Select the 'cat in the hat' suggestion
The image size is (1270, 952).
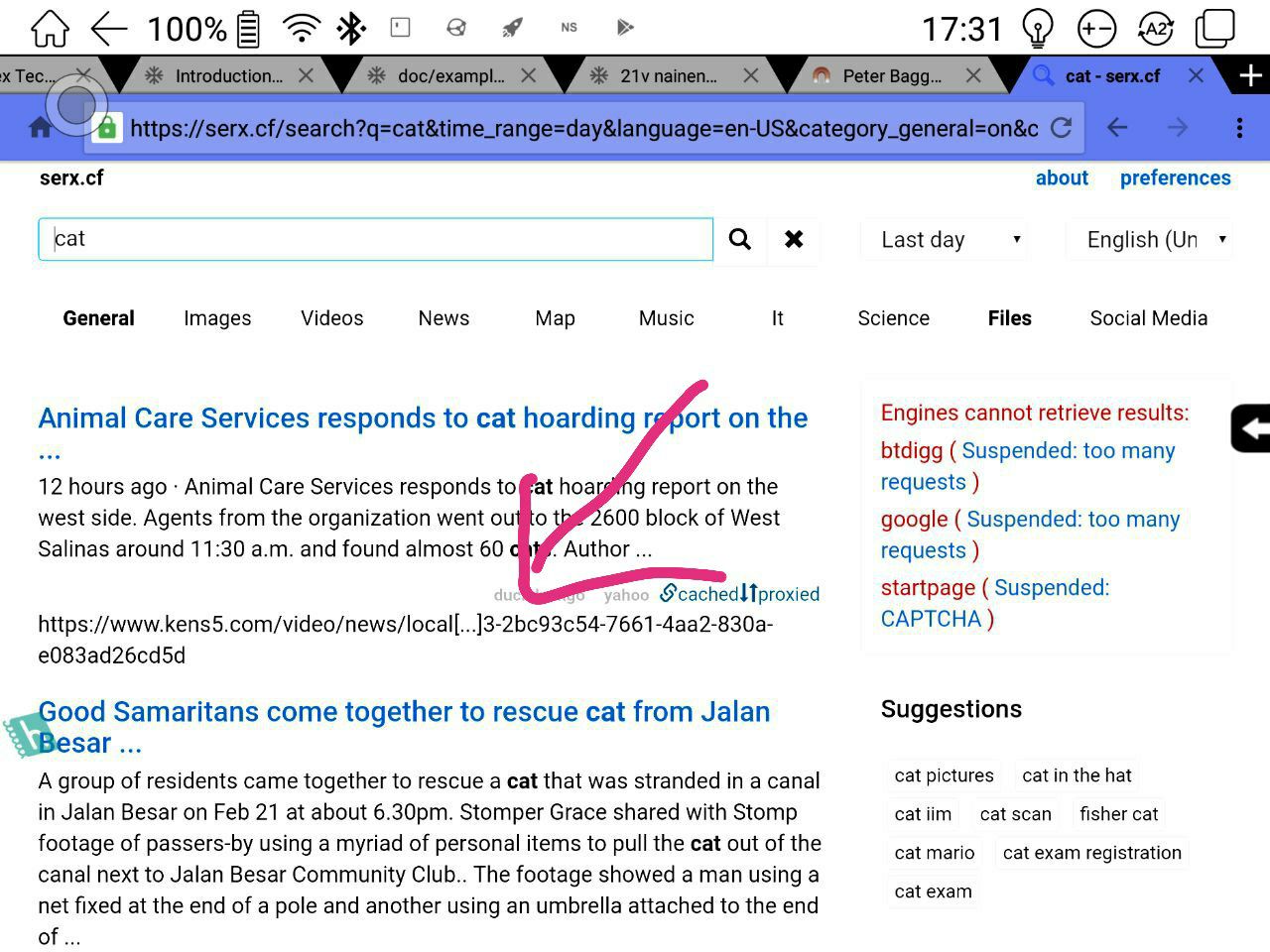(1077, 774)
